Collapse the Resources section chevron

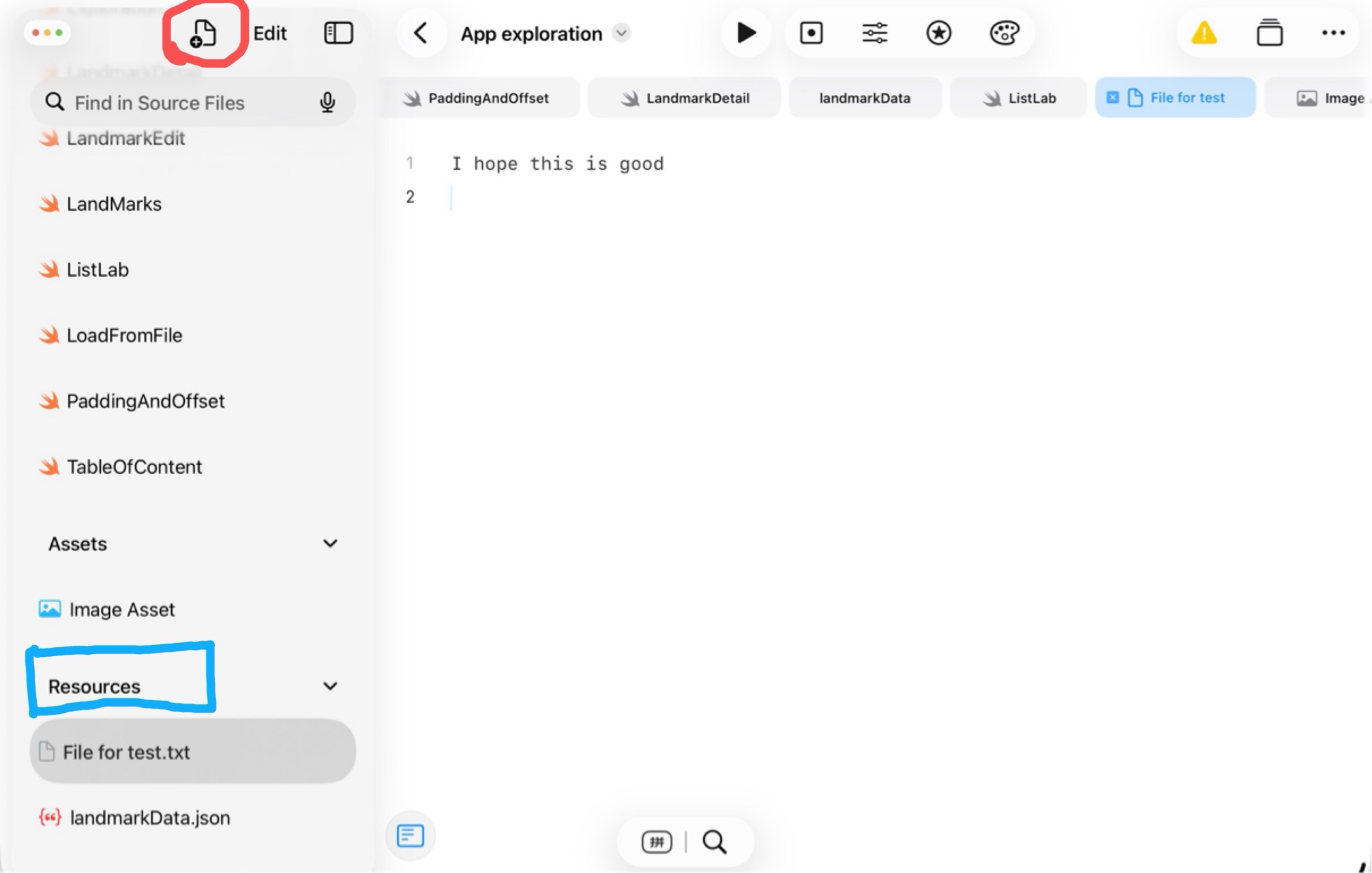click(330, 686)
